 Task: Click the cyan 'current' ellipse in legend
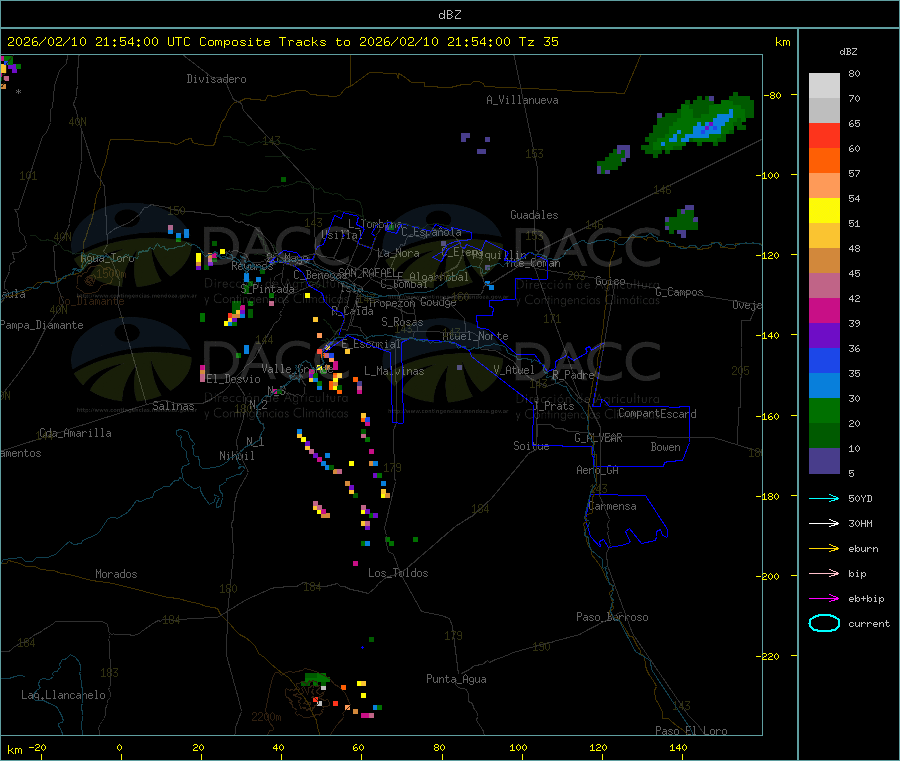point(824,623)
